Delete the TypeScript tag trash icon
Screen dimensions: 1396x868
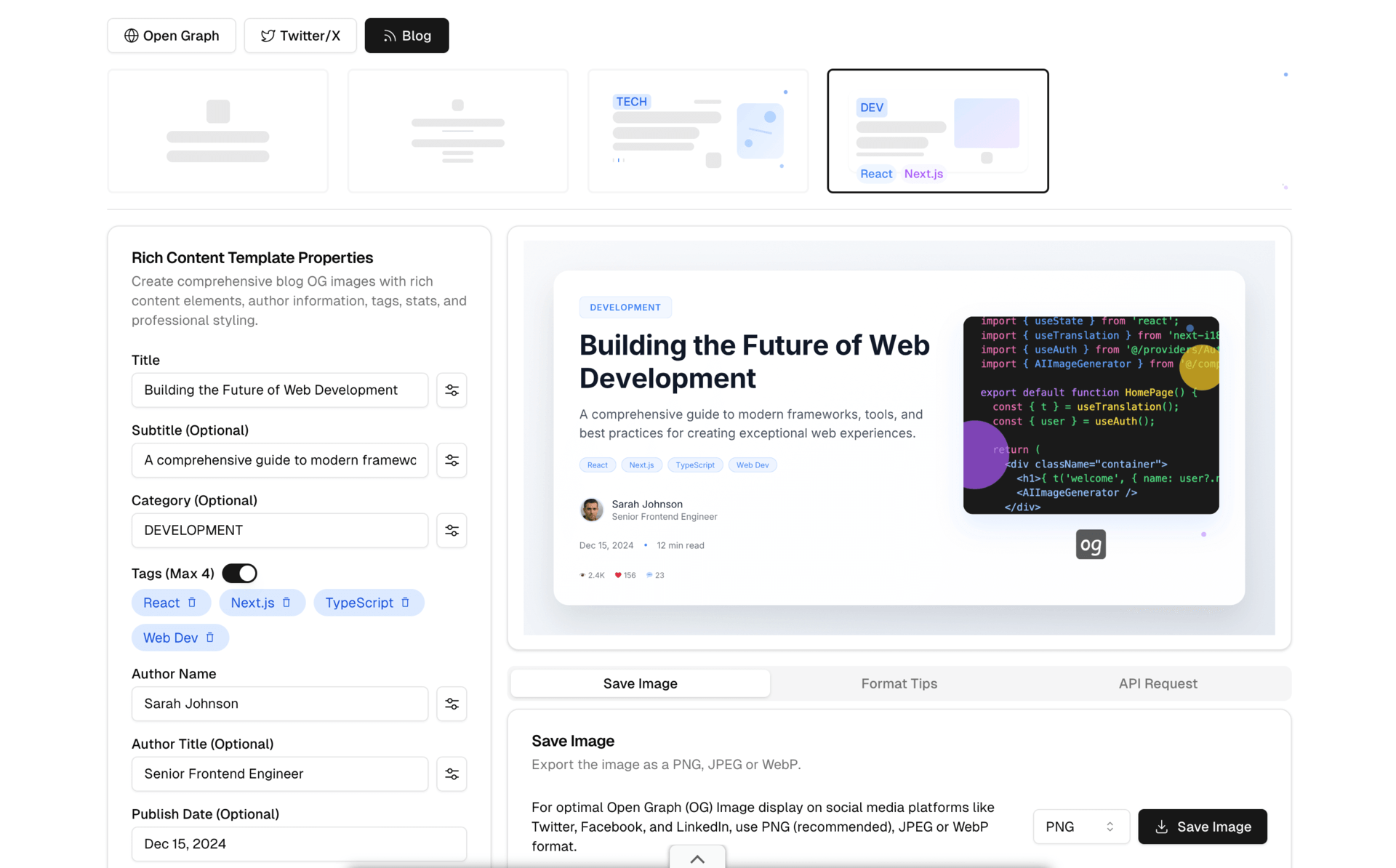tap(406, 603)
